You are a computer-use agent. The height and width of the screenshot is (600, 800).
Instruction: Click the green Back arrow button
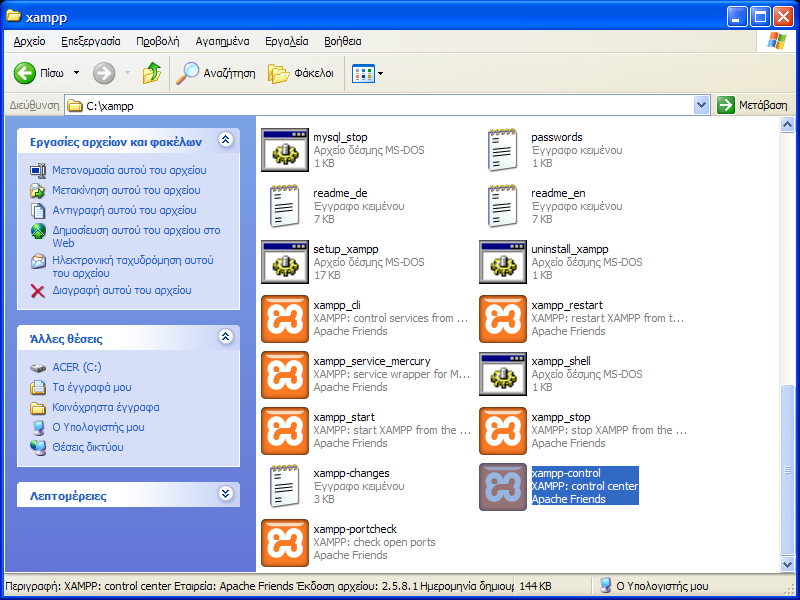point(24,73)
